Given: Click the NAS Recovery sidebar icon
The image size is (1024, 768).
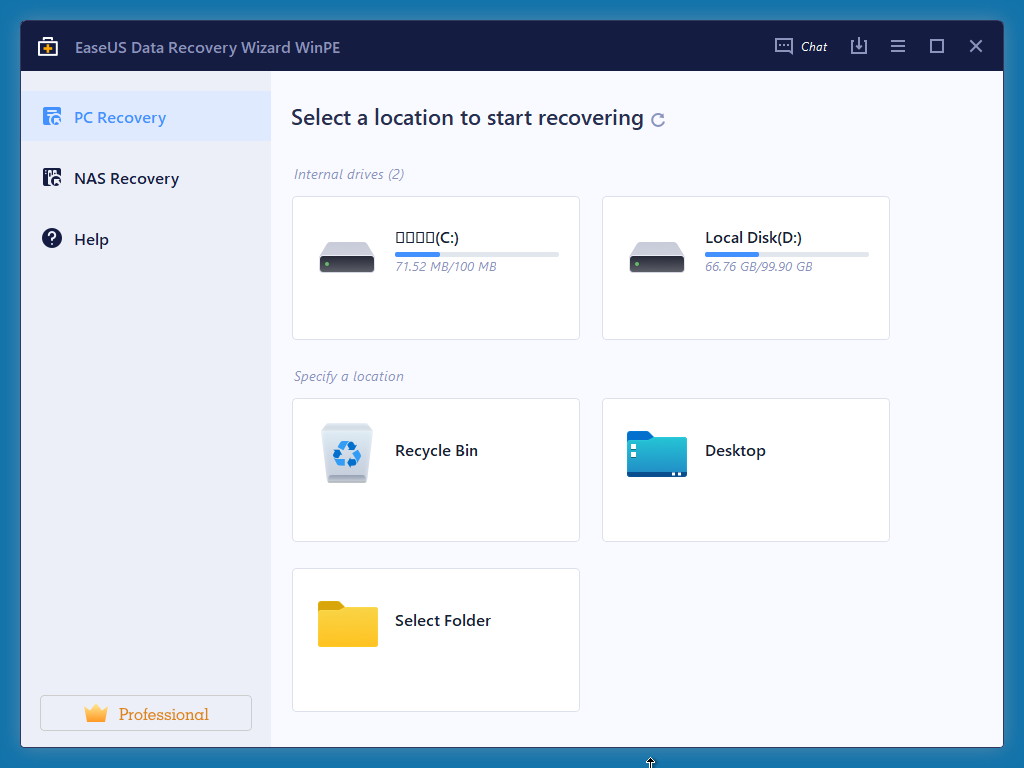Looking at the screenshot, I should pos(52,178).
